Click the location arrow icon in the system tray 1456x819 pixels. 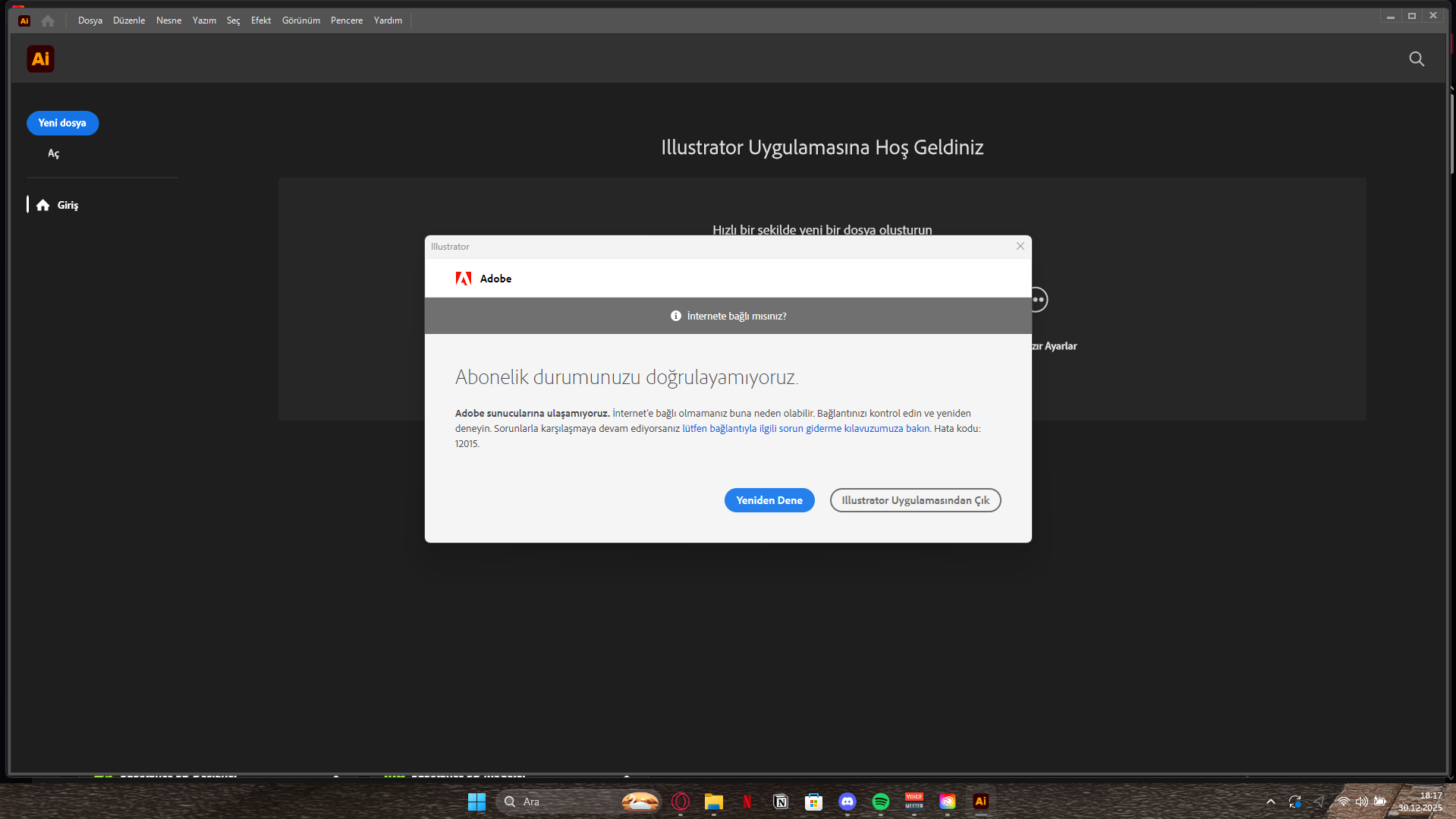pyautogui.click(x=1319, y=802)
